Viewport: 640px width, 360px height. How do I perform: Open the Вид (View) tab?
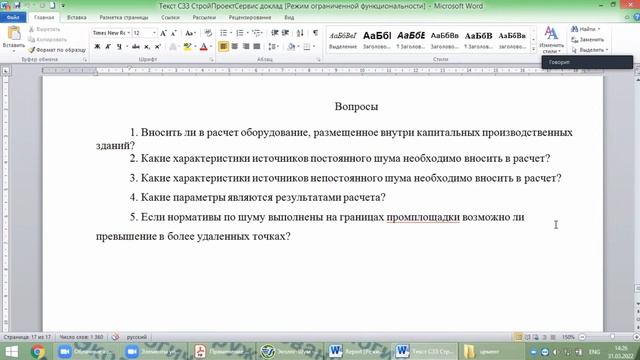(x=289, y=18)
